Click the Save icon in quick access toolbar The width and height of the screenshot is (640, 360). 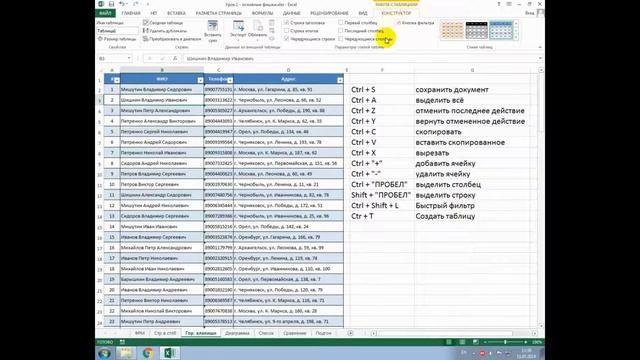pyautogui.click(x=111, y=4)
